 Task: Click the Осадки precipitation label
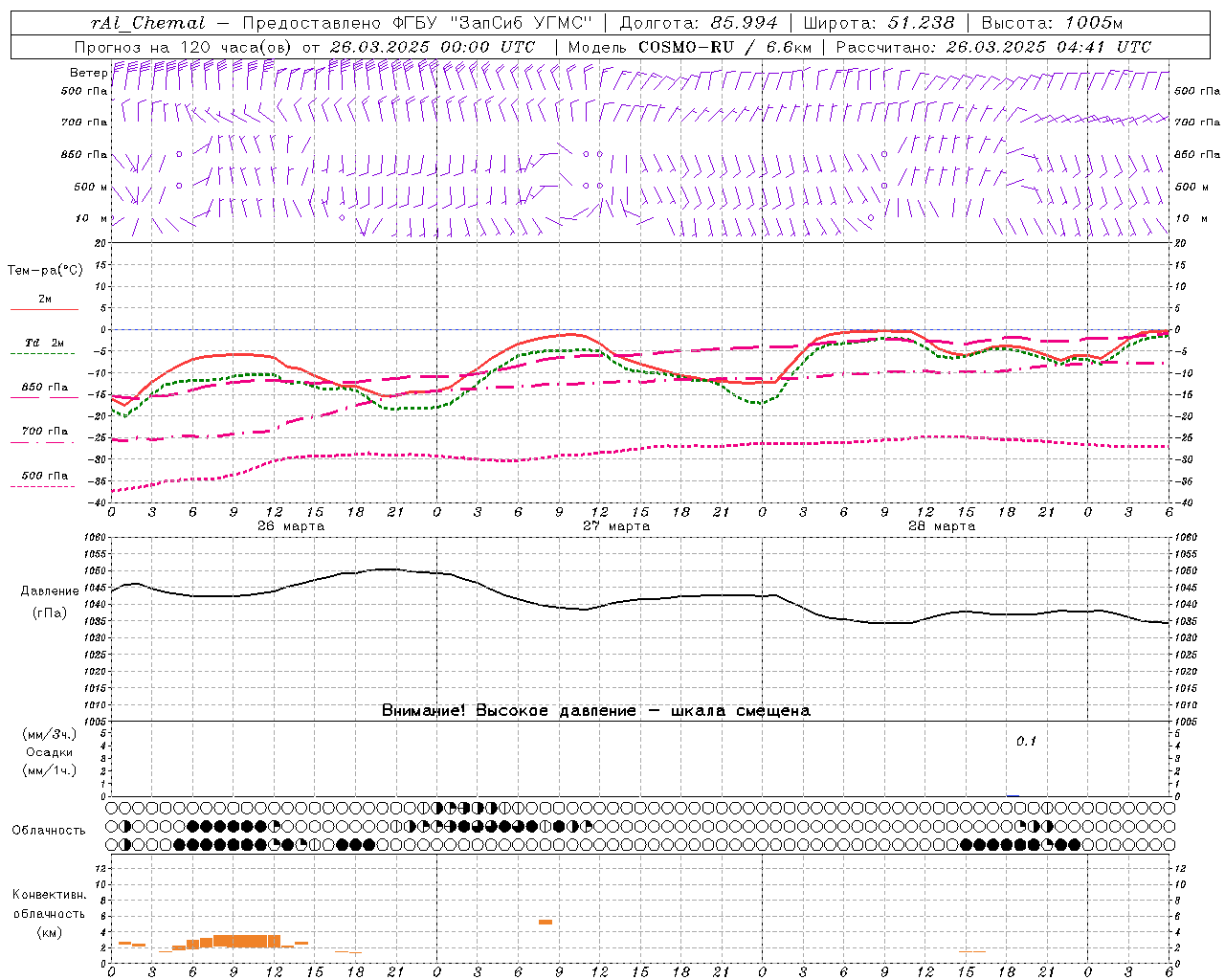(50, 752)
